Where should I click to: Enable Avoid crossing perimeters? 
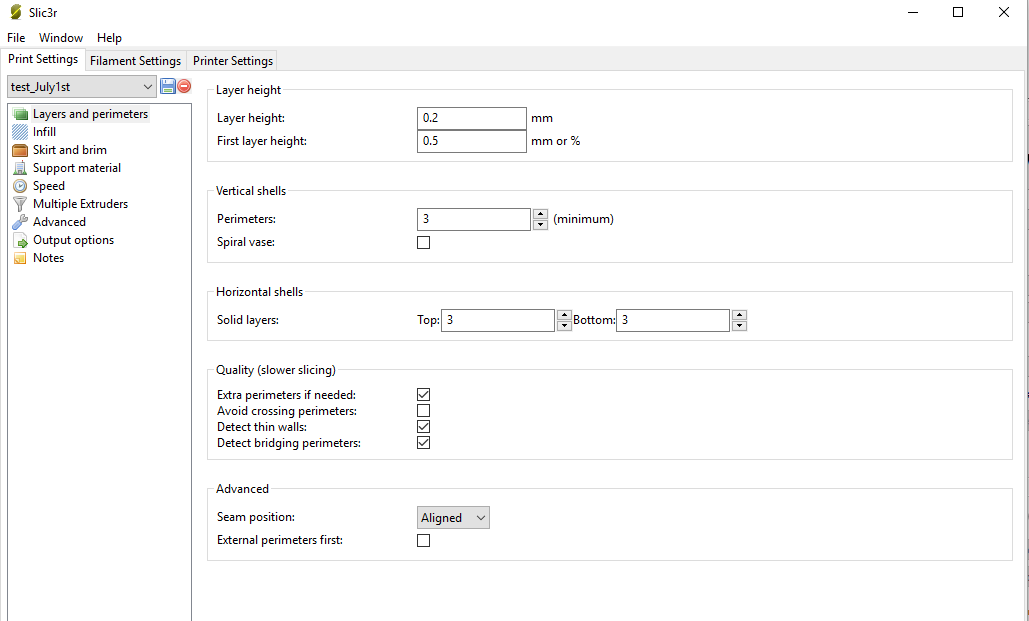tap(423, 411)
